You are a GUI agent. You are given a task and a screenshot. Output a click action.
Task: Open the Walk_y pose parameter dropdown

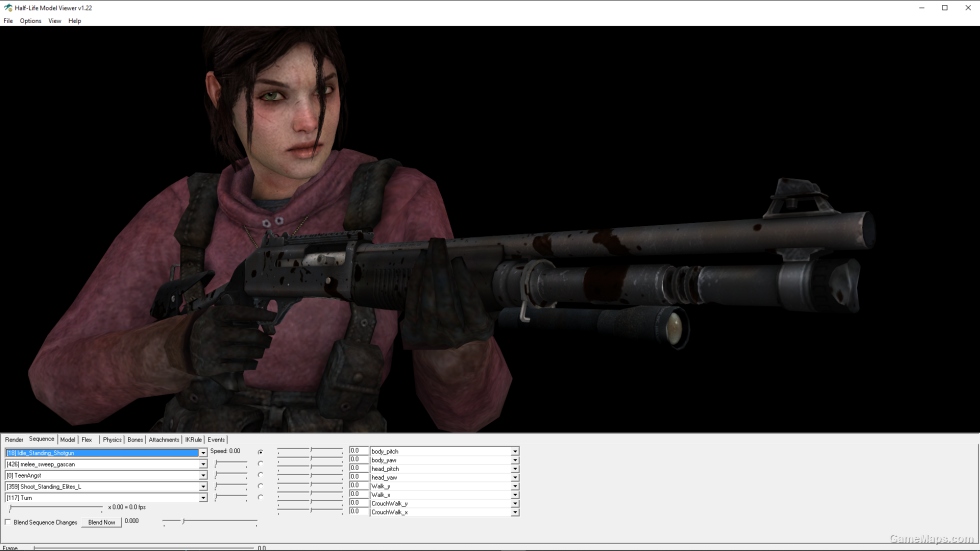[515, 486]
